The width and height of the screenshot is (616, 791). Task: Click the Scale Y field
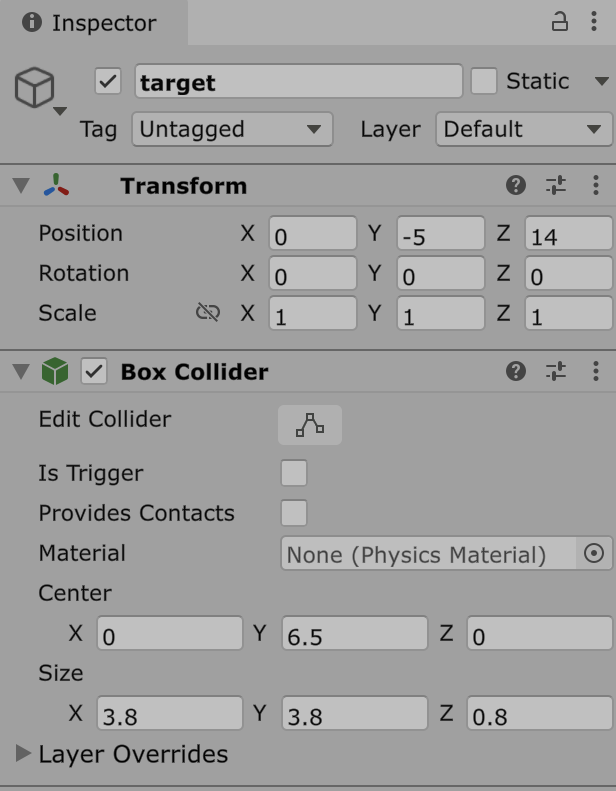(441, 313)
